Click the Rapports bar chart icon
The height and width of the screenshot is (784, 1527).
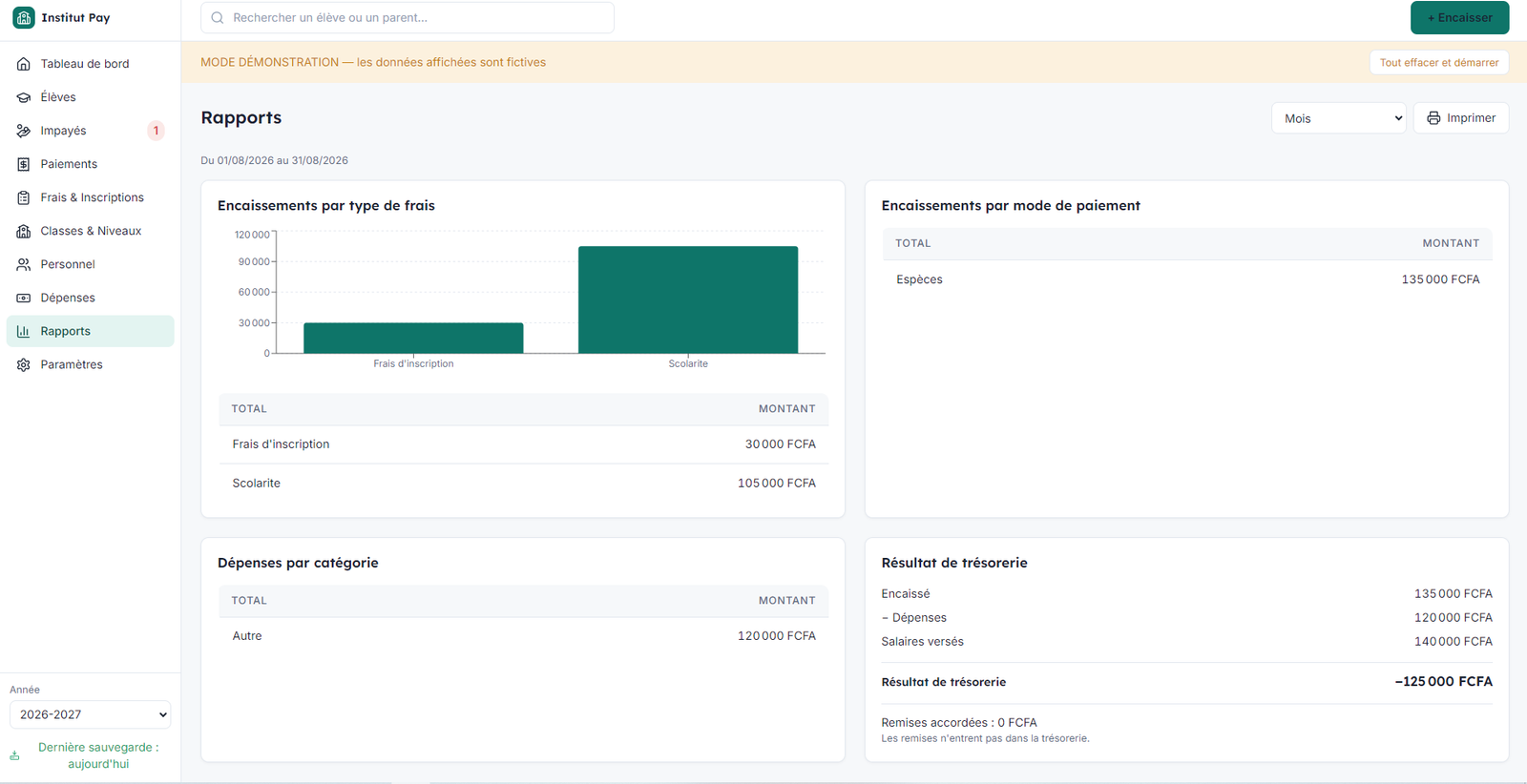pyautogui.click(x=24, y=331)
